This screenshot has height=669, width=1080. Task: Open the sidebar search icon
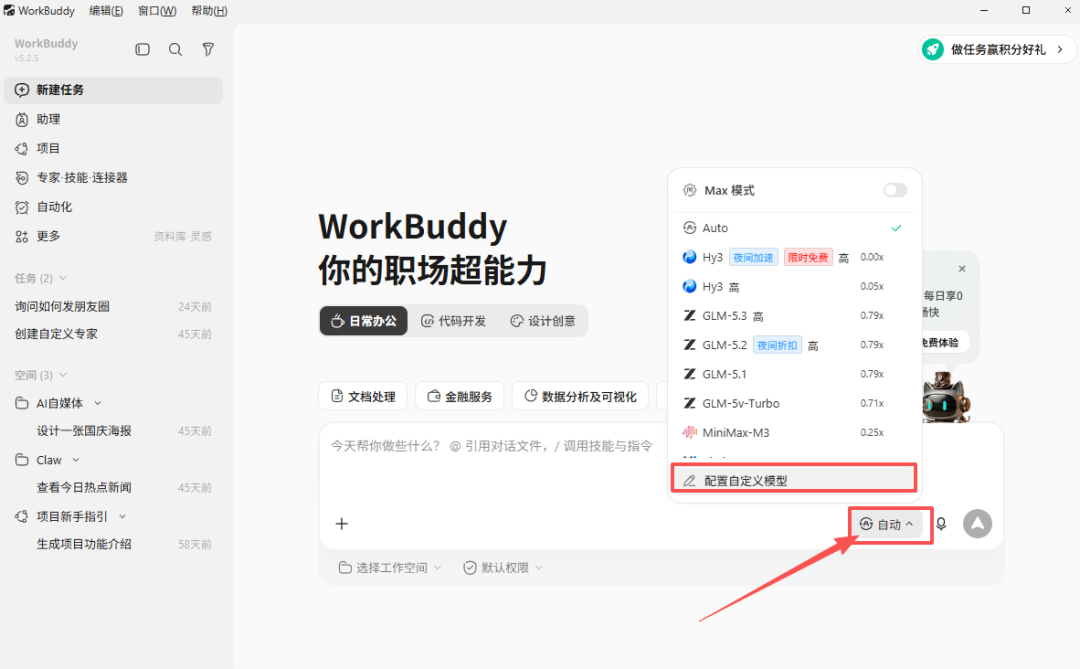[176, 50]
